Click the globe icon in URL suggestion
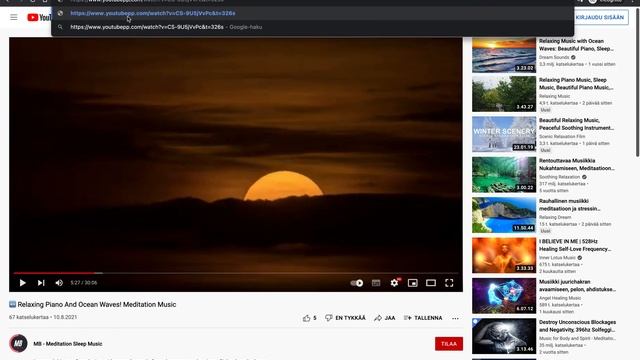640x360 pixels. point(60,13)
